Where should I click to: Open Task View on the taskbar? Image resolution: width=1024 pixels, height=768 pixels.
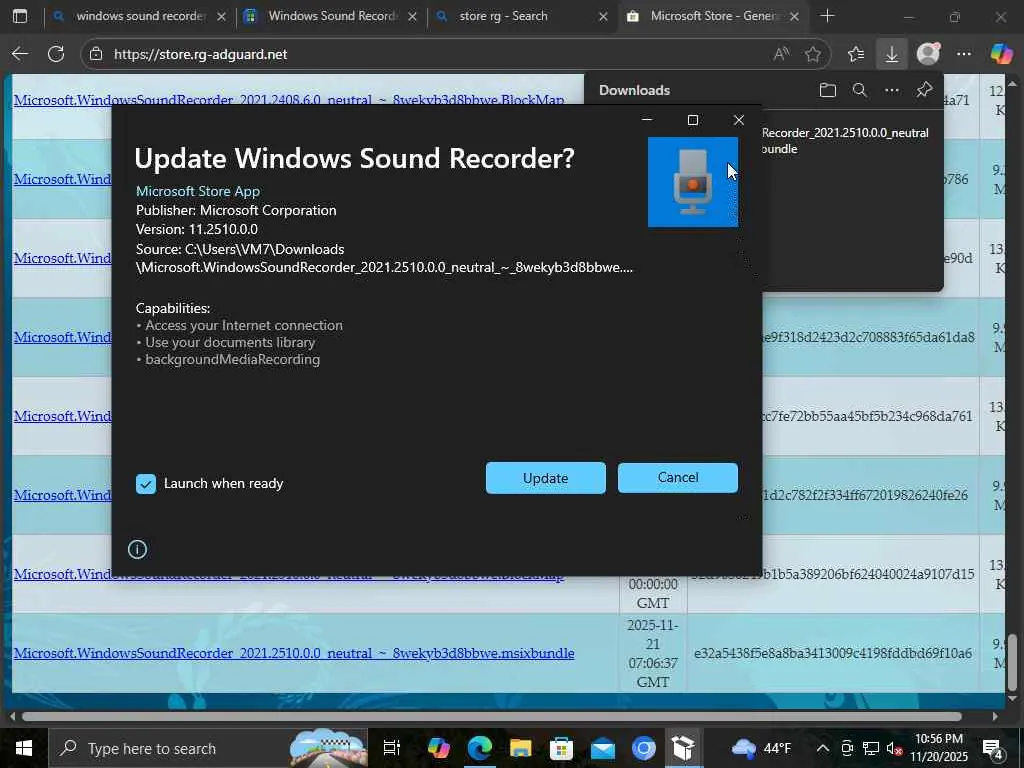point(391,748)
